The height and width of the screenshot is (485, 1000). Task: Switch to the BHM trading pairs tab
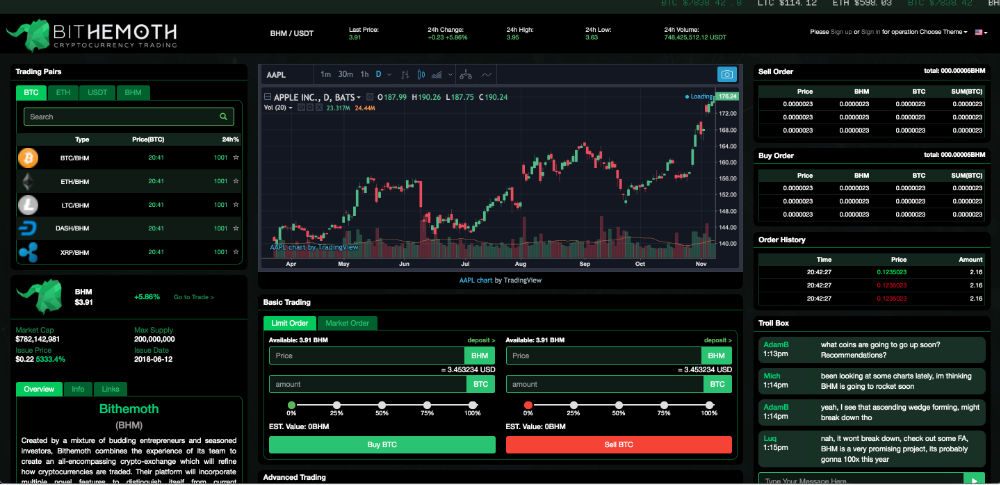pyautogui.click(x=133, y=93)
